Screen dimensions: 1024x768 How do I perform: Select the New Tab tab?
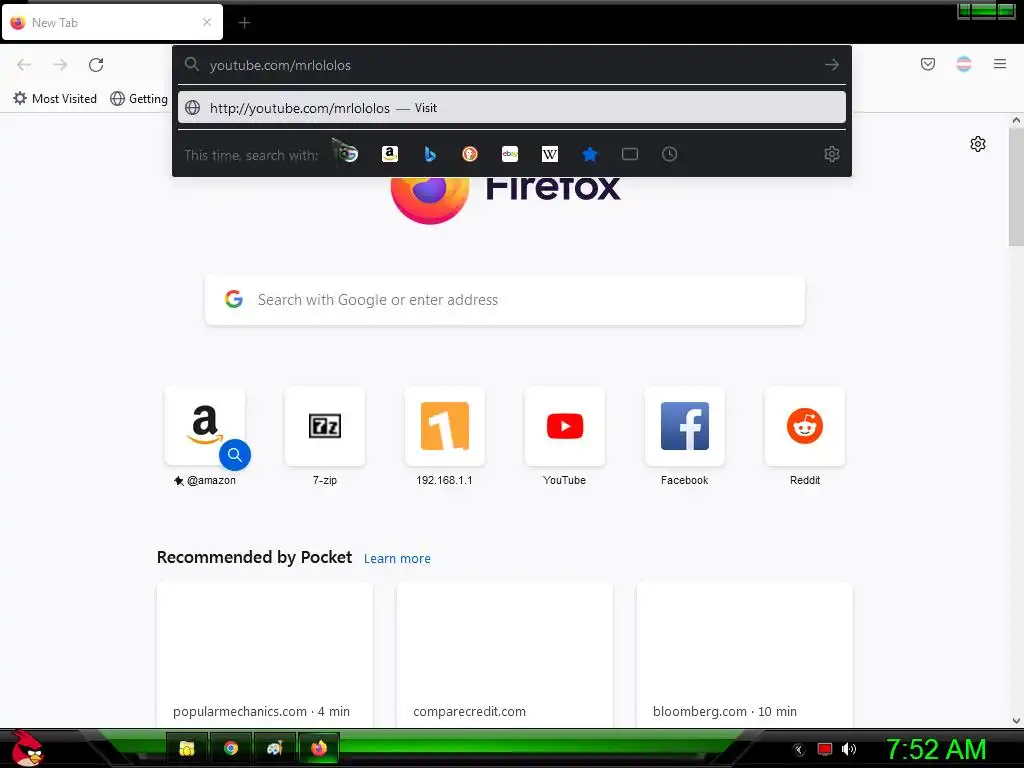(x=112, y=22)
